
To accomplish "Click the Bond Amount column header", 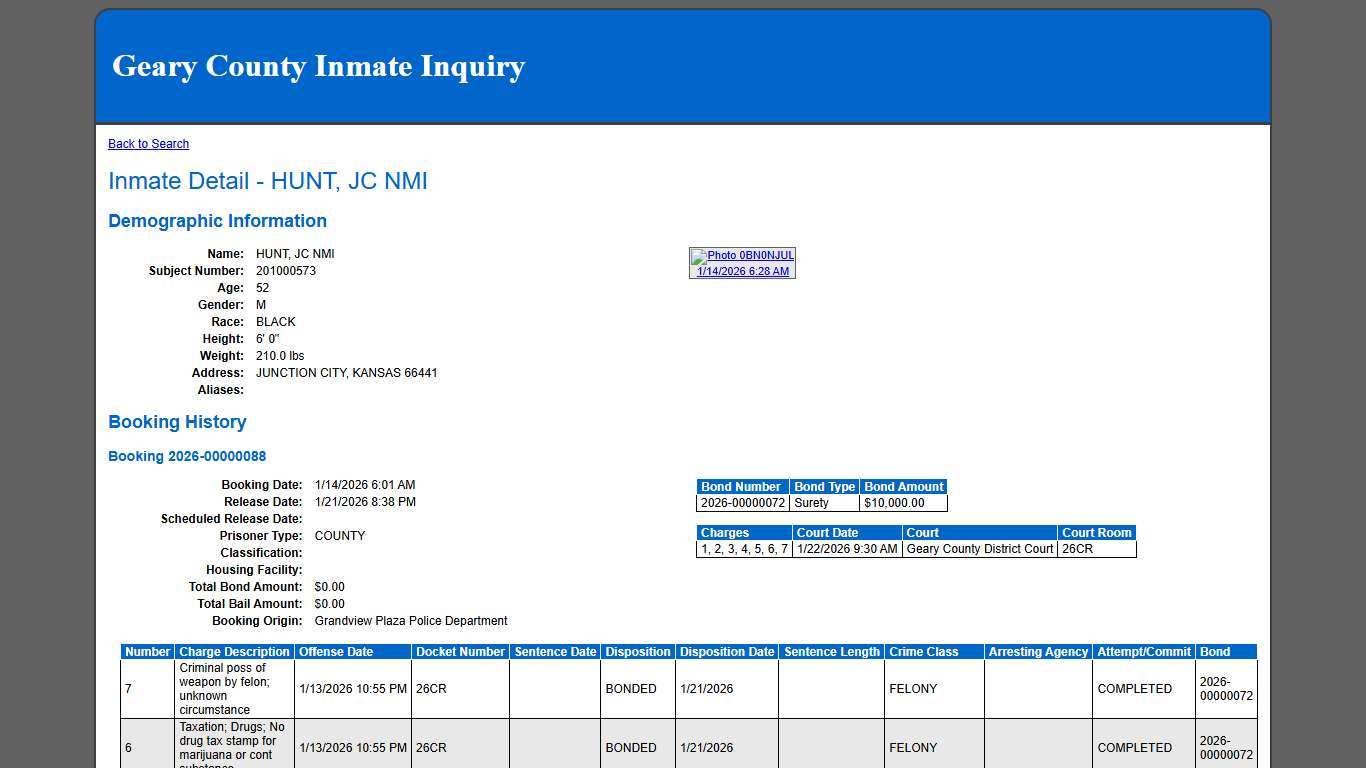I will click(903, 486).
